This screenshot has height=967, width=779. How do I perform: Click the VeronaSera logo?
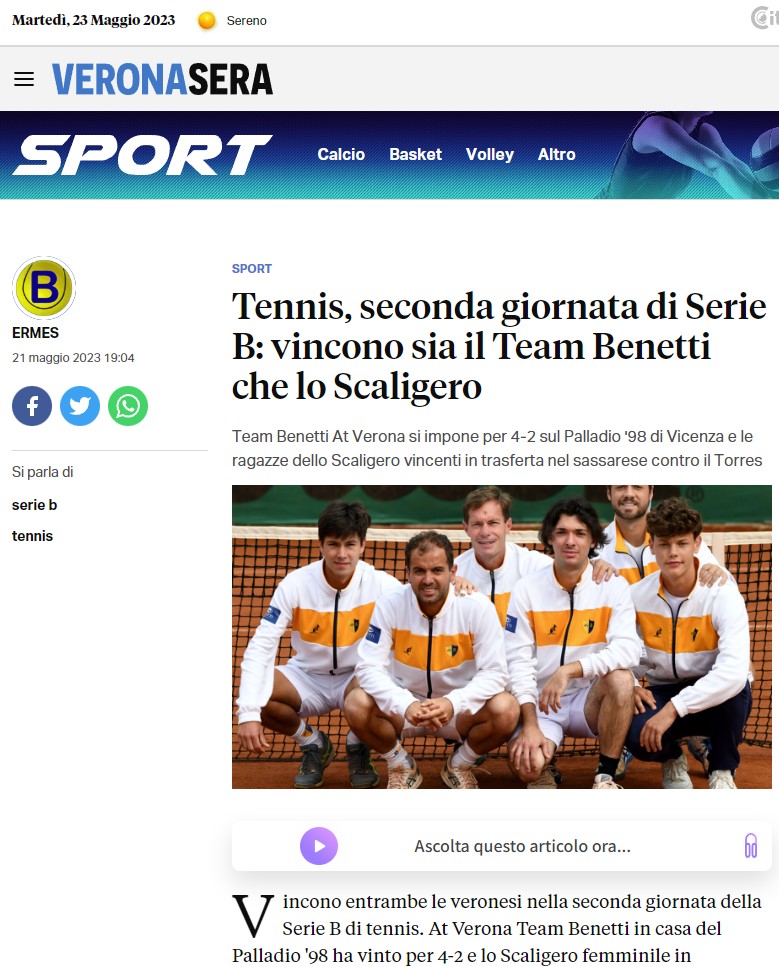click(162, 79)
